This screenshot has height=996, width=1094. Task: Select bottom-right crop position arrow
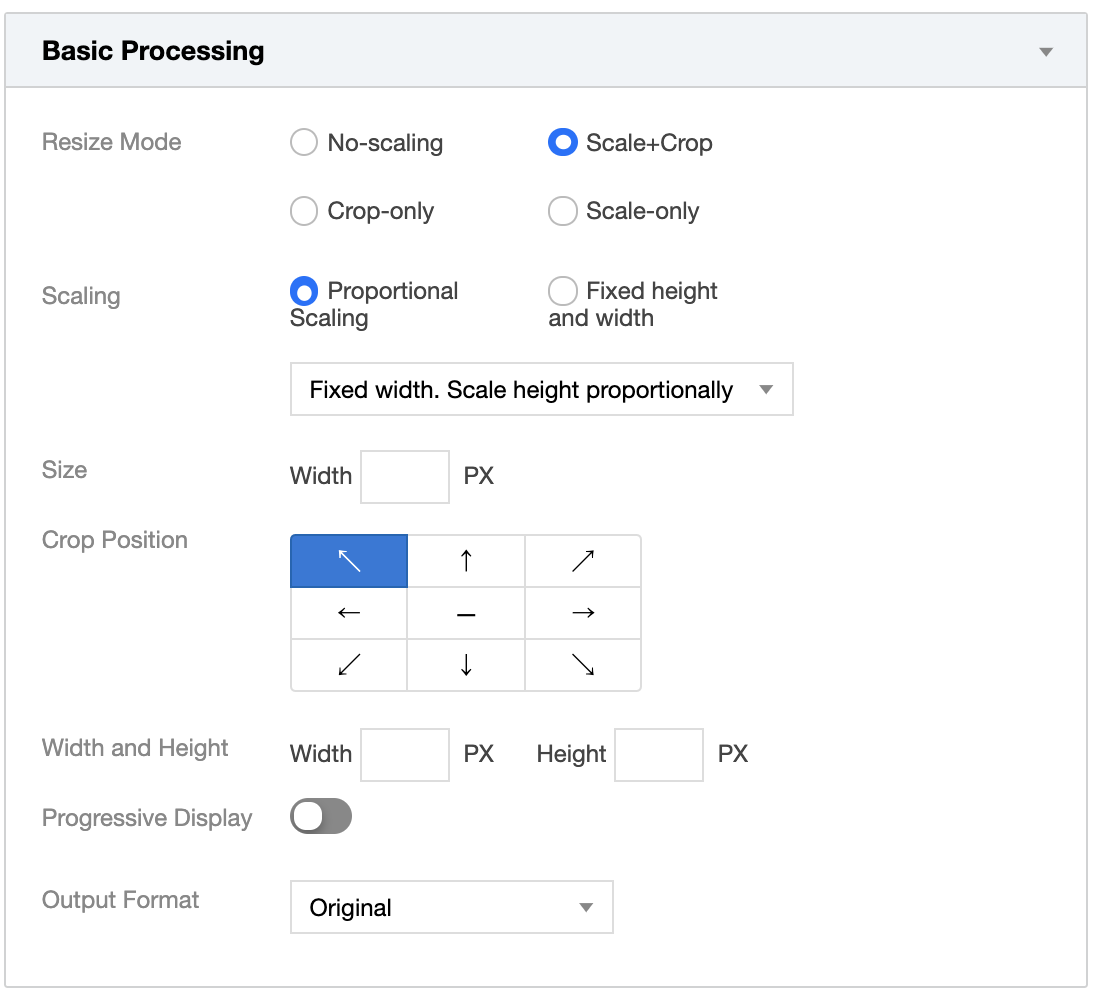point(583,665)
